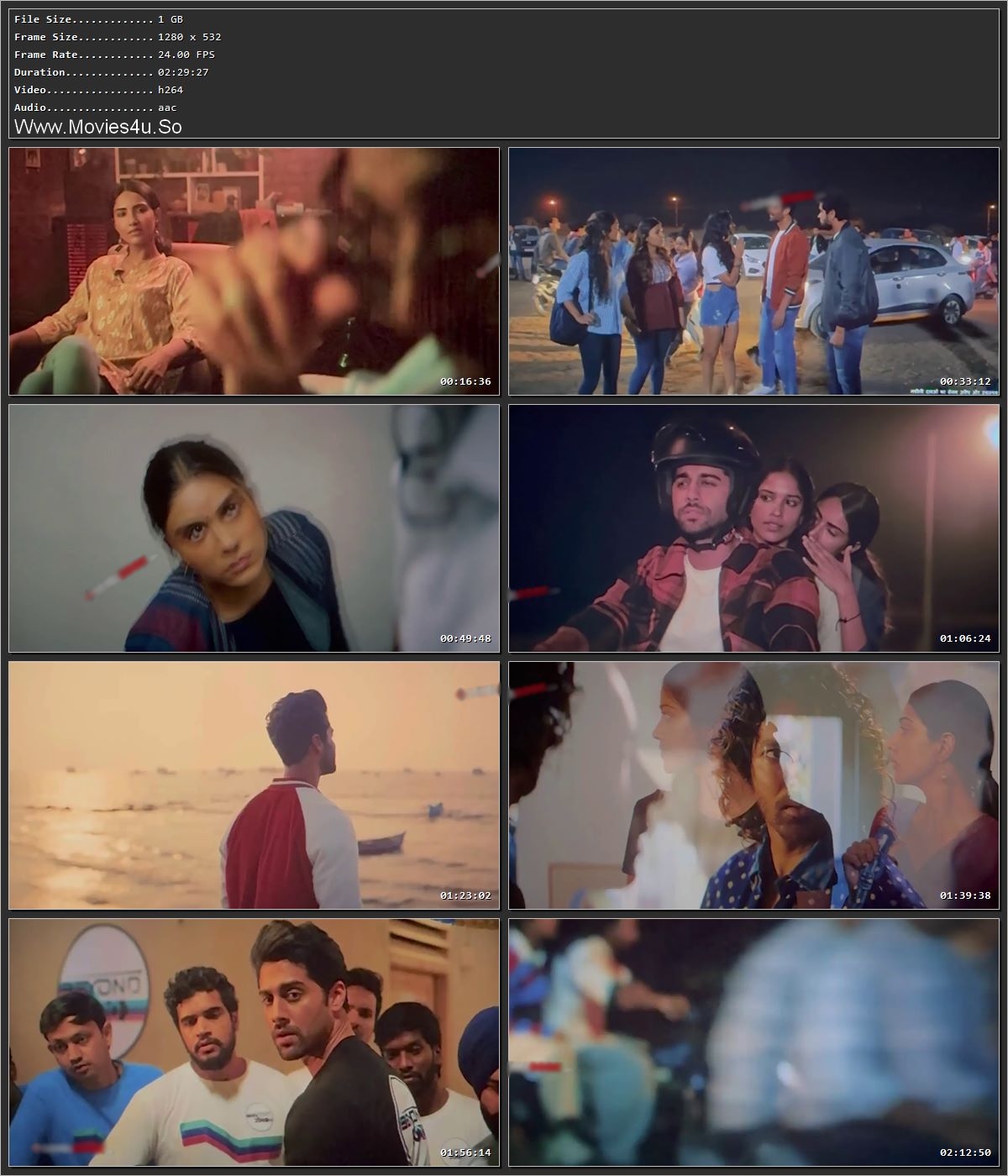Image resolution: width=1008 pixels, height=1176 pixels.
Task: Click the Frame Rate label
Action: tap(46, 55)
